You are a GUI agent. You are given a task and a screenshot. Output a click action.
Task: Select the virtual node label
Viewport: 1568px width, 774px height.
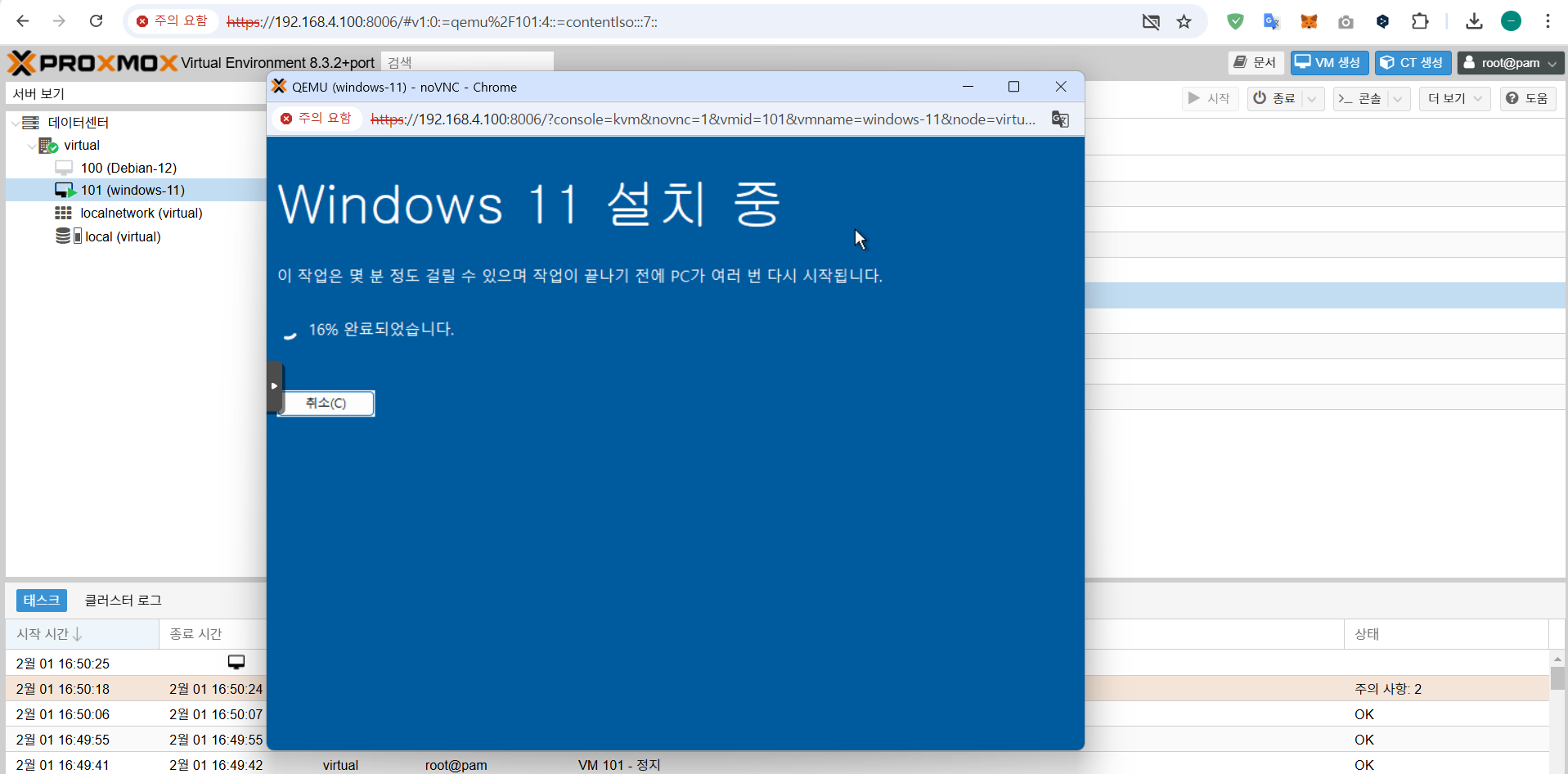(82, 146)
